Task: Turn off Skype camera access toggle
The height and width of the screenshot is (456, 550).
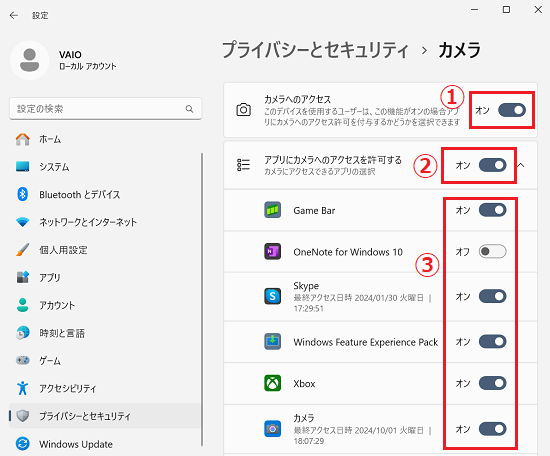Action: click(x=492, y=296)
